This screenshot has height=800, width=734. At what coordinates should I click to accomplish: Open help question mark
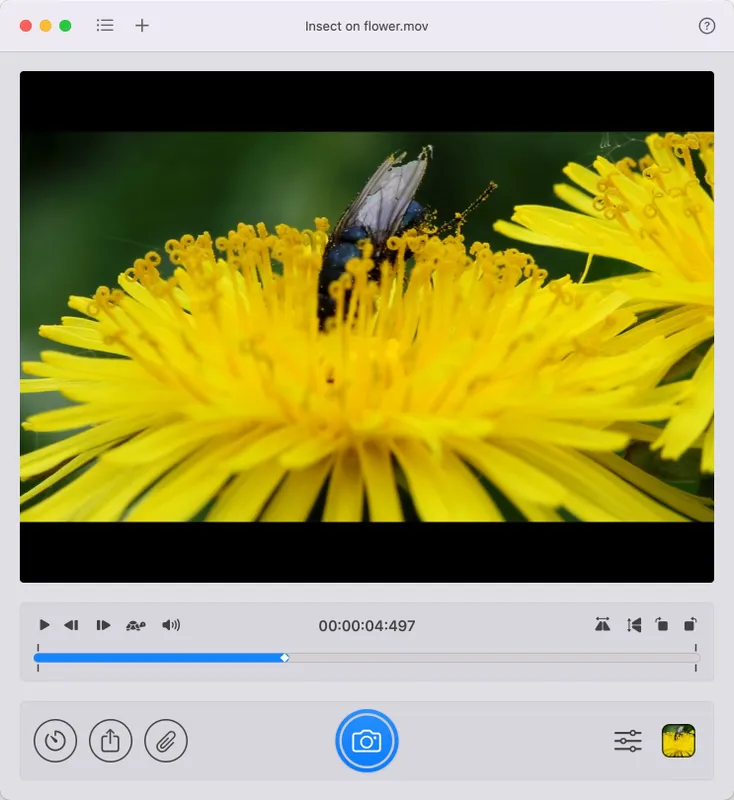706,26
